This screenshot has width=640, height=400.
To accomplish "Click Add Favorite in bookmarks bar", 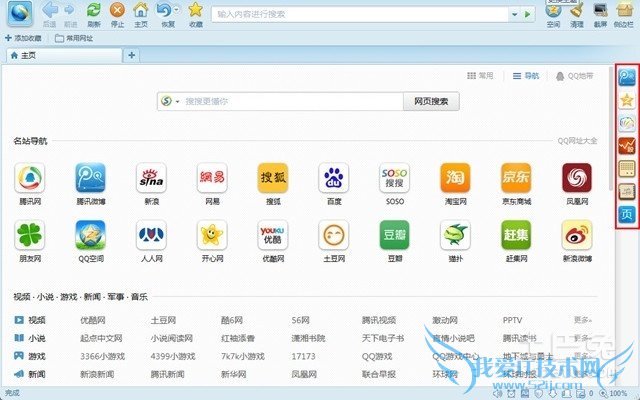I will (x=23, y=38).
